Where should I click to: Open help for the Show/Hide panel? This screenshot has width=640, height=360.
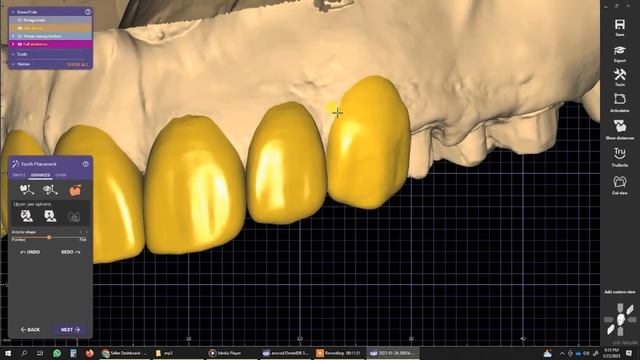(88, 12)
